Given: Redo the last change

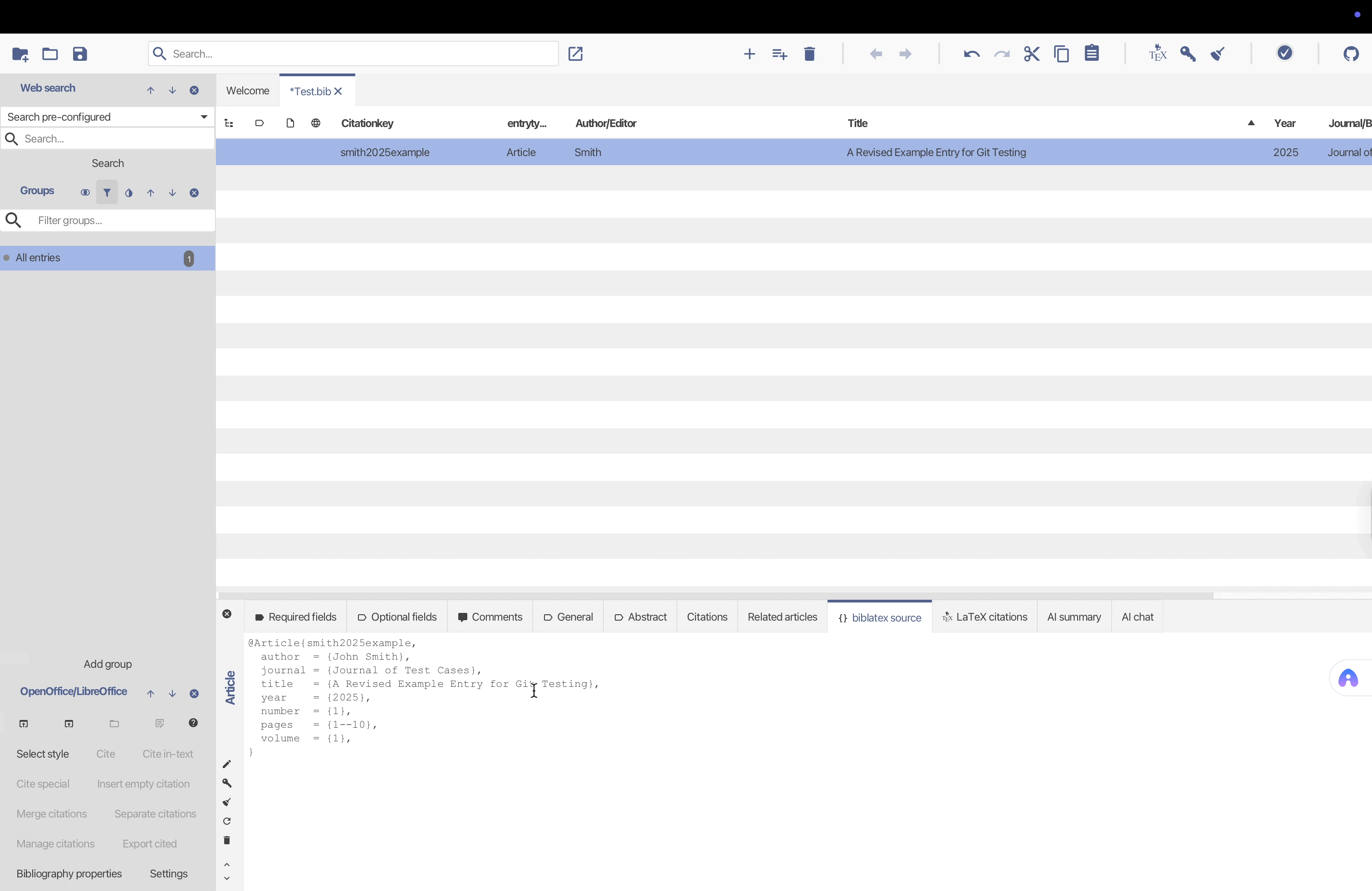Looking at the screenshot, I should 1003,54.
